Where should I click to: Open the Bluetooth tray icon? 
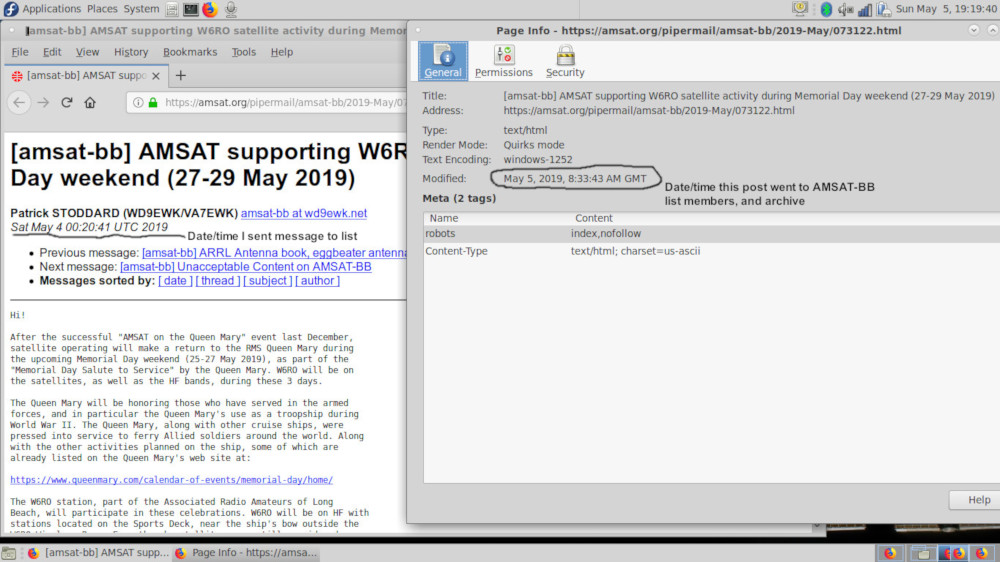click(x=826, y=9)
